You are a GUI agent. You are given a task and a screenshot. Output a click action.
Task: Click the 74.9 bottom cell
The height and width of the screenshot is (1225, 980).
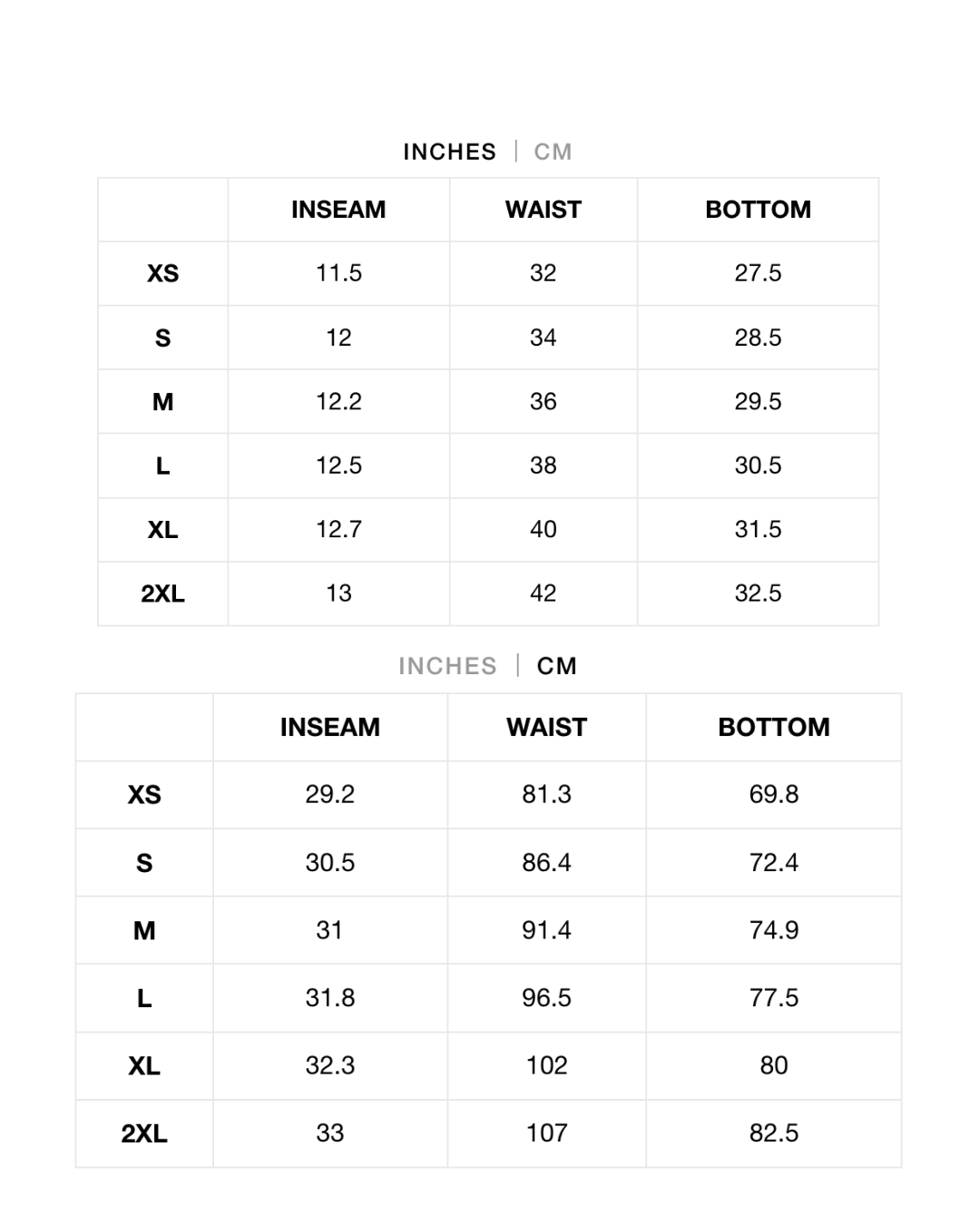[x=773, y=930]
